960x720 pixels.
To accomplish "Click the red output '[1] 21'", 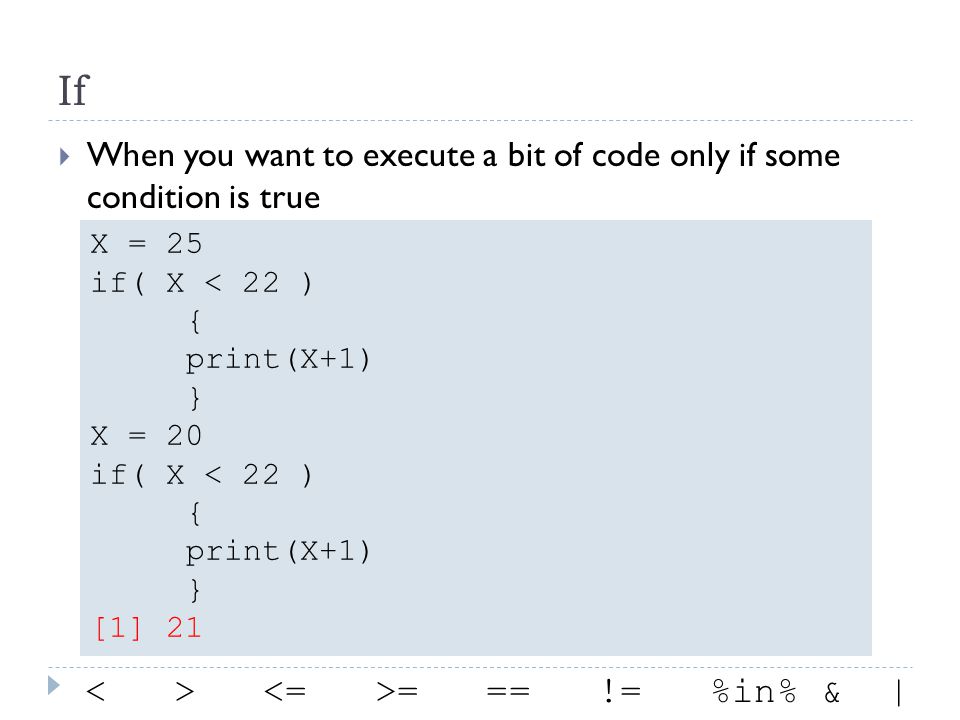I will pyautogui.click(x=148, y=628).
